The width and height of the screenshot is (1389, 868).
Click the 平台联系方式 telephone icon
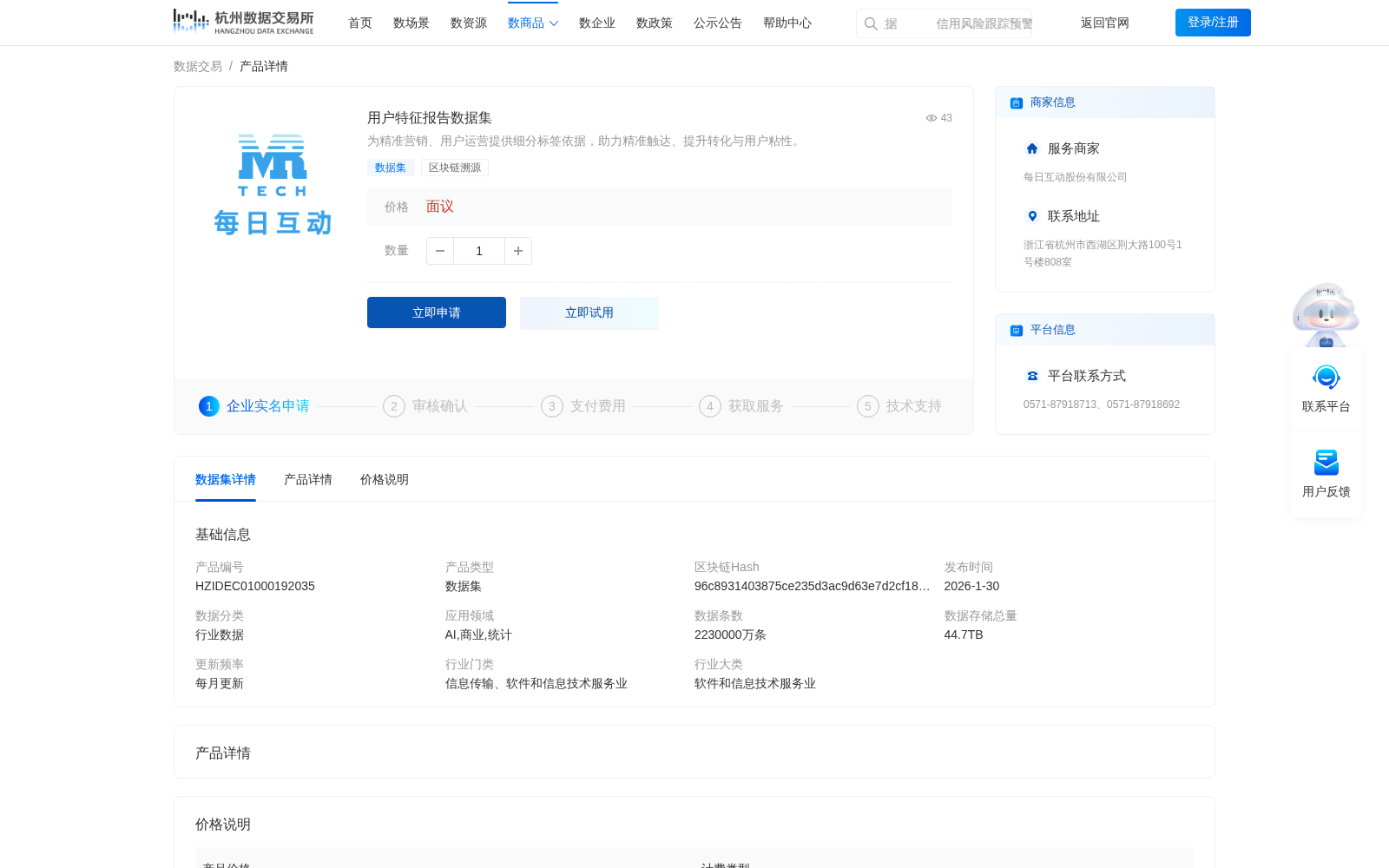coord(1032,376)
